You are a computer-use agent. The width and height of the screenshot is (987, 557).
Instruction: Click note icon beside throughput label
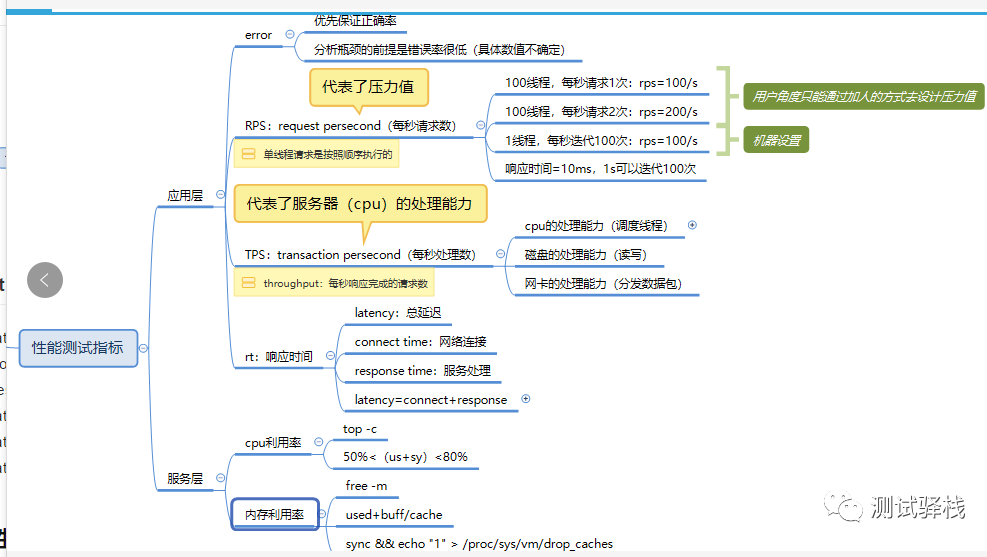point(249,283)
